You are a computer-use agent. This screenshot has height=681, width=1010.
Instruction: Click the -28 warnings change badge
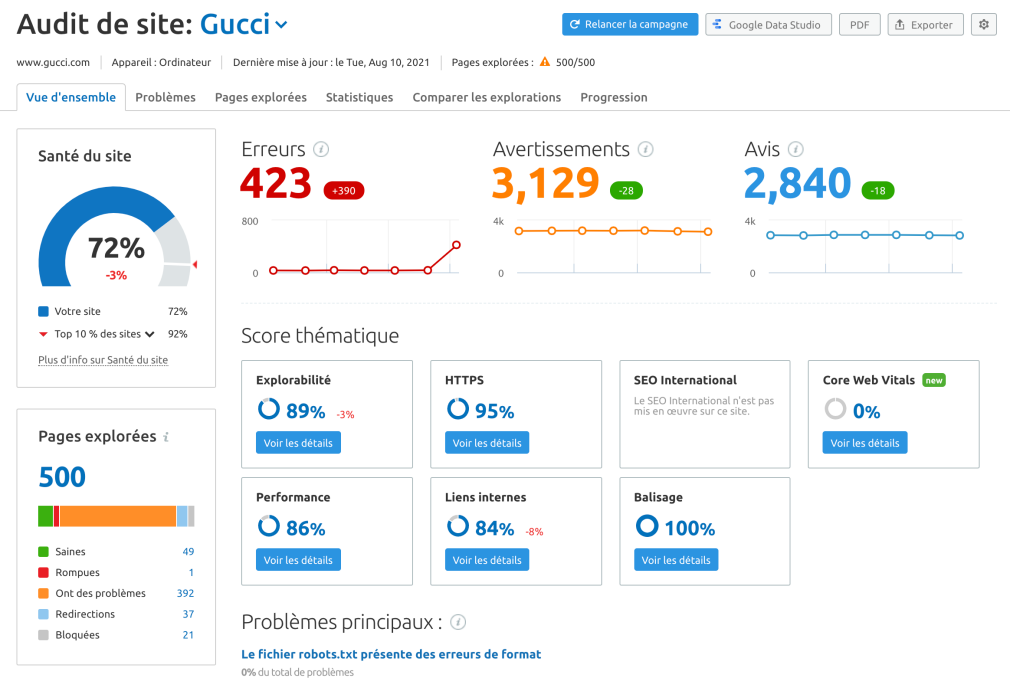(x=626, y=191)
